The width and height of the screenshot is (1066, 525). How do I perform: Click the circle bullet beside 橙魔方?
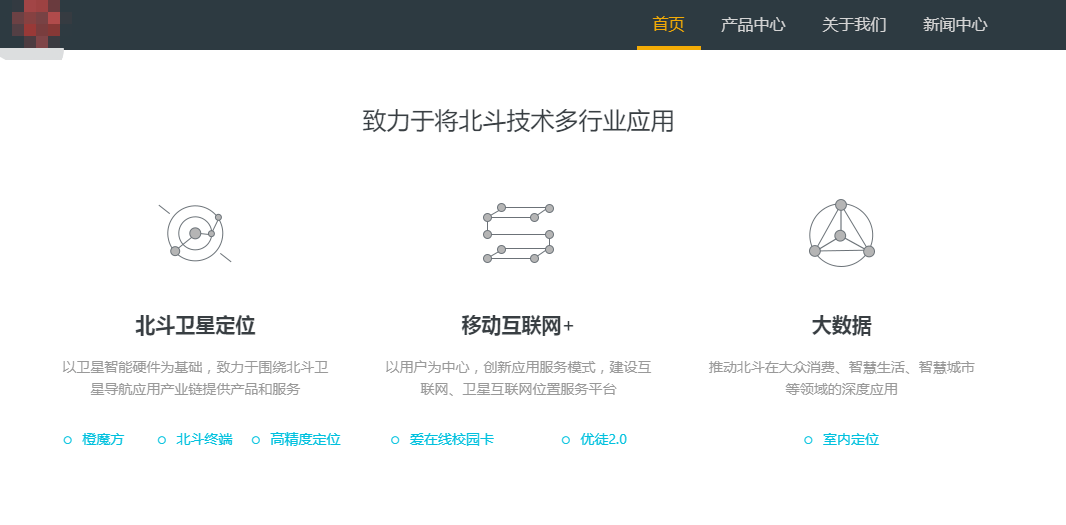click(68, 440)
